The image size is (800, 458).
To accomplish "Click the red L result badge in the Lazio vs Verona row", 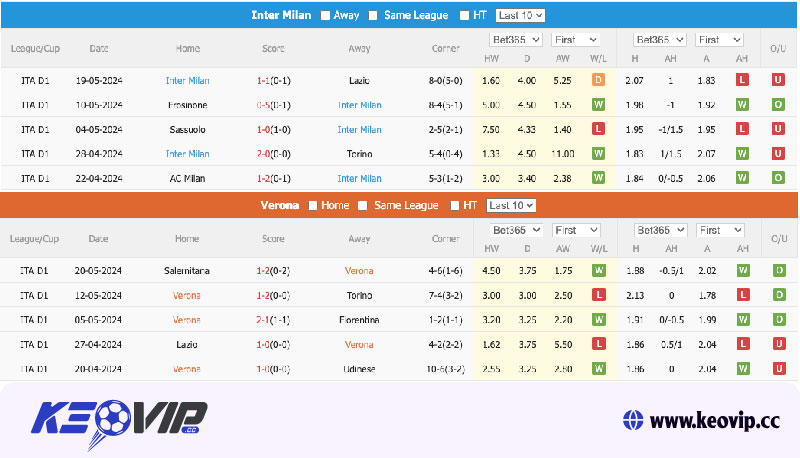I will pos(599,344).
